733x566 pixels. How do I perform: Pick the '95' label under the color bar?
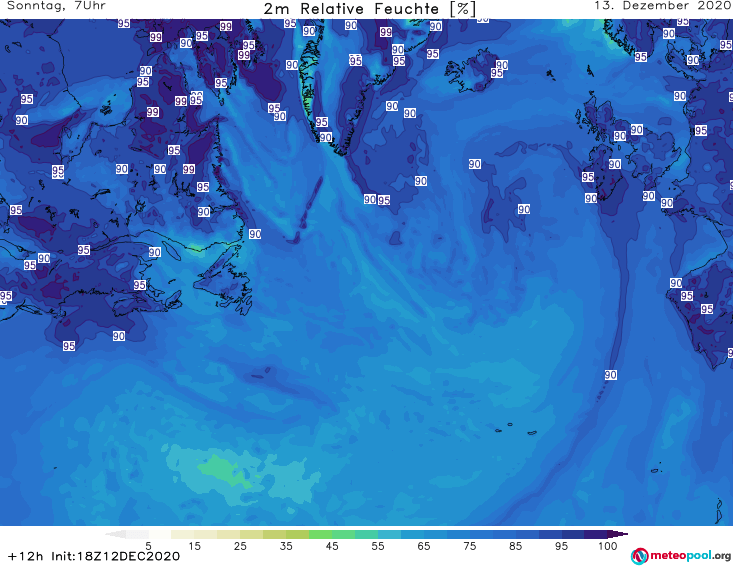tap(561, 545)
